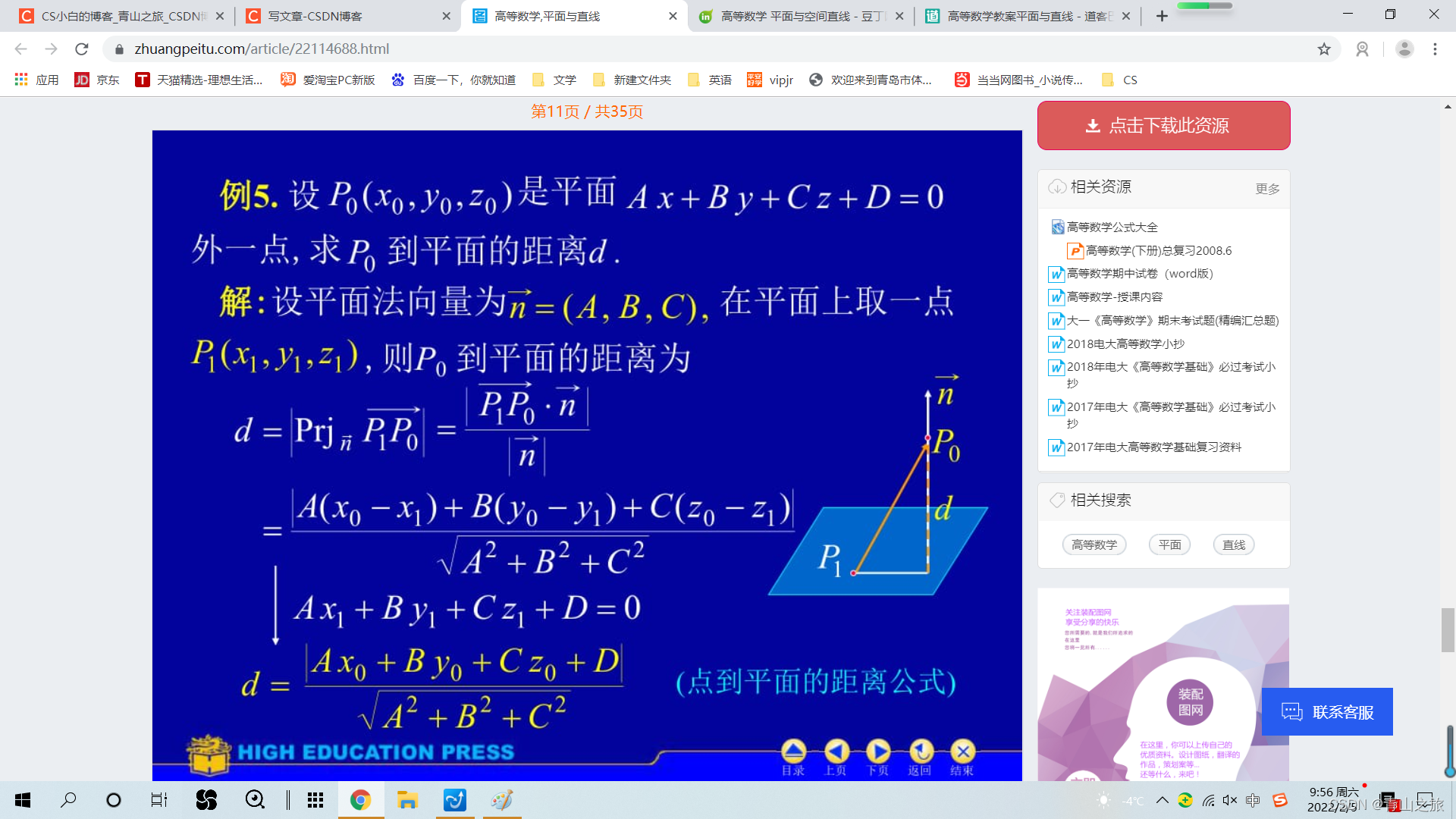Click the slide's end (结束) X icon
The width and height of the screenshot is (1456, 819).
[x=962, y=752]
